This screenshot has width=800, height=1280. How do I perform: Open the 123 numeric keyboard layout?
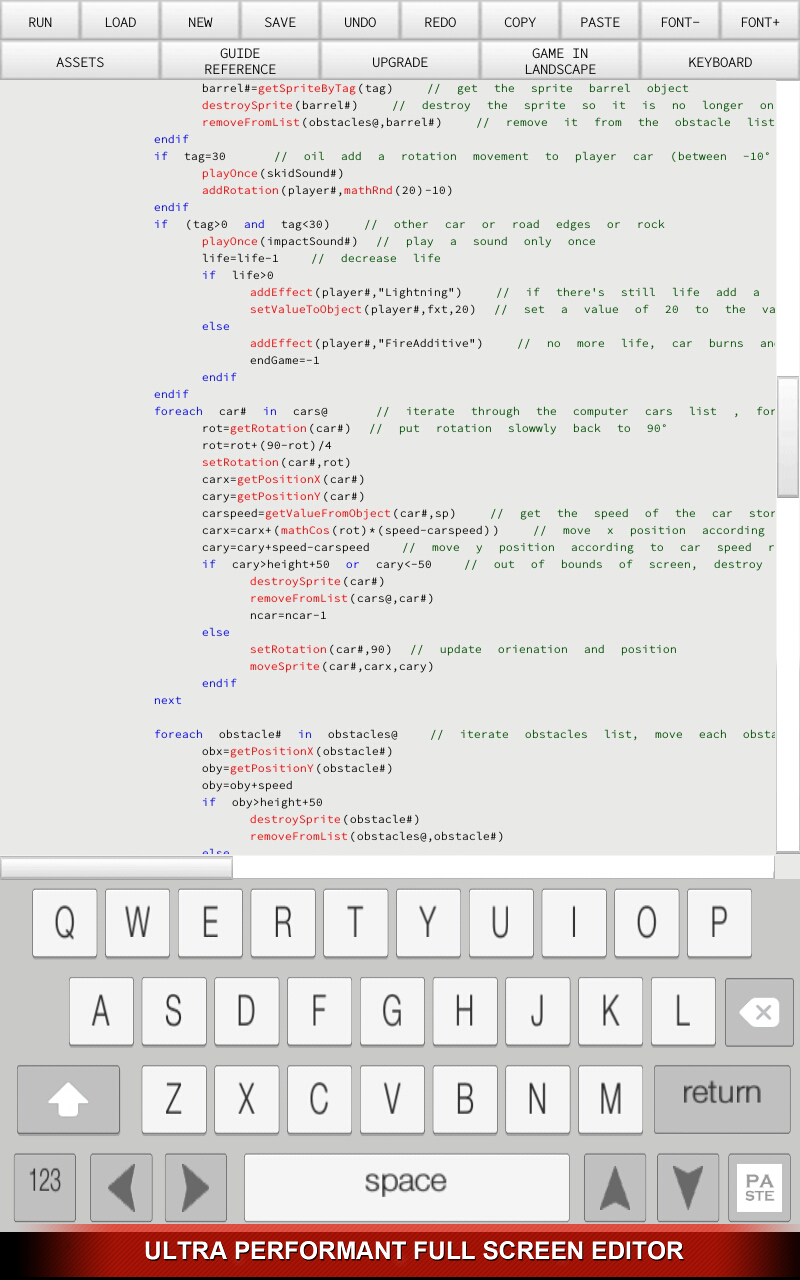coord(44,1188)
